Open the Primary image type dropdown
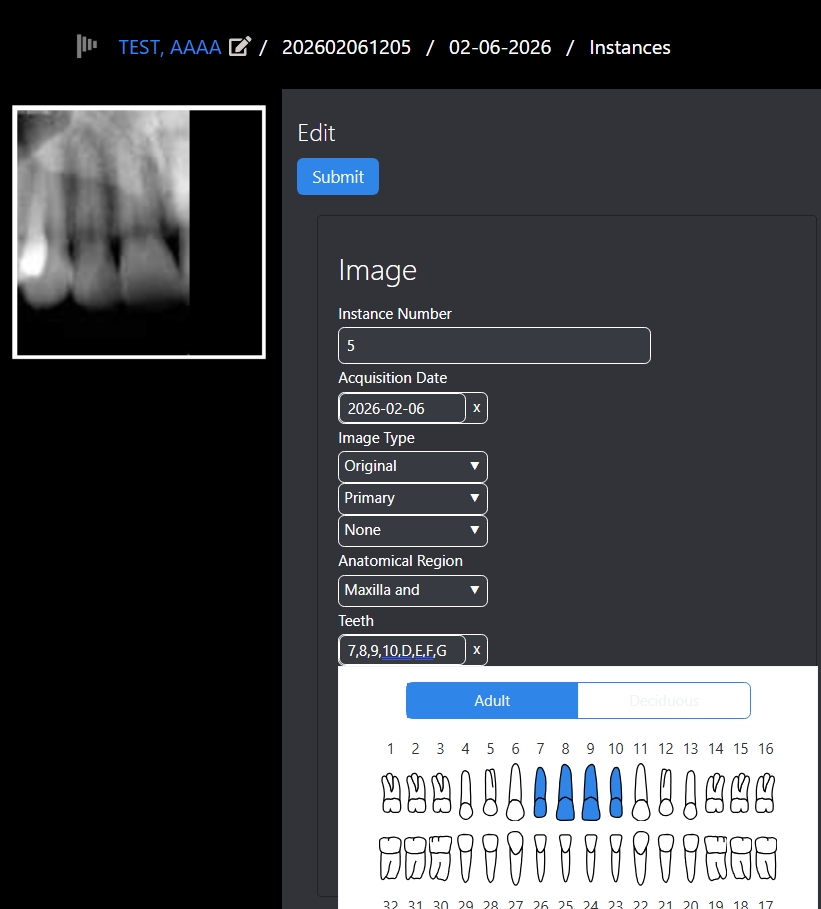The height and width of the screenshot is (909, 821). pos(413,499)
